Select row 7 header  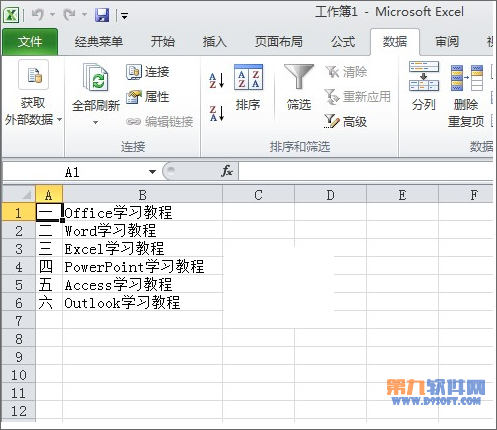tap(19, 320)
